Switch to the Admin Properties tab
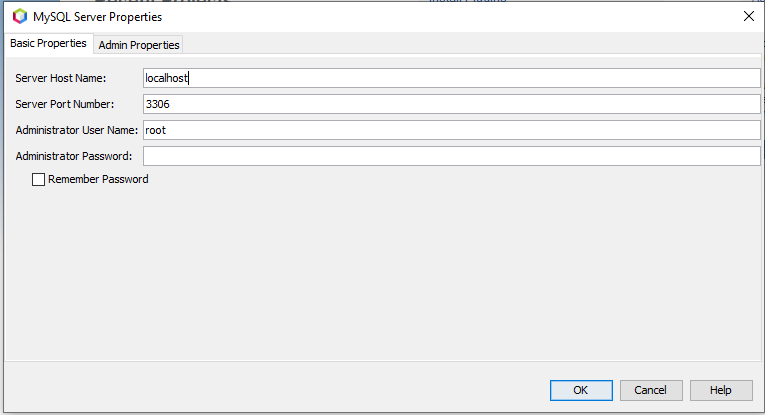 139,45
